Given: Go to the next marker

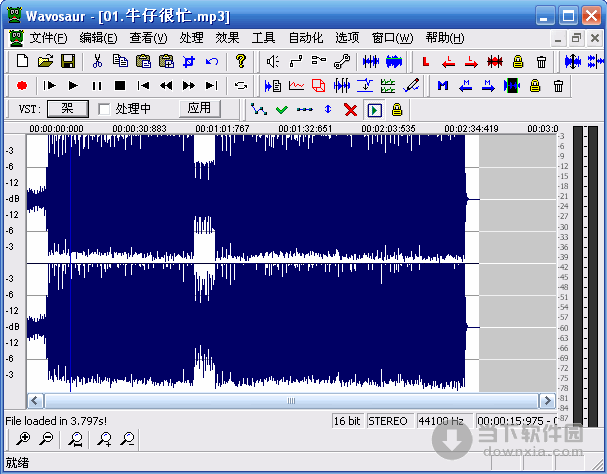Looking at the screenshot, I should pos(489,85).
